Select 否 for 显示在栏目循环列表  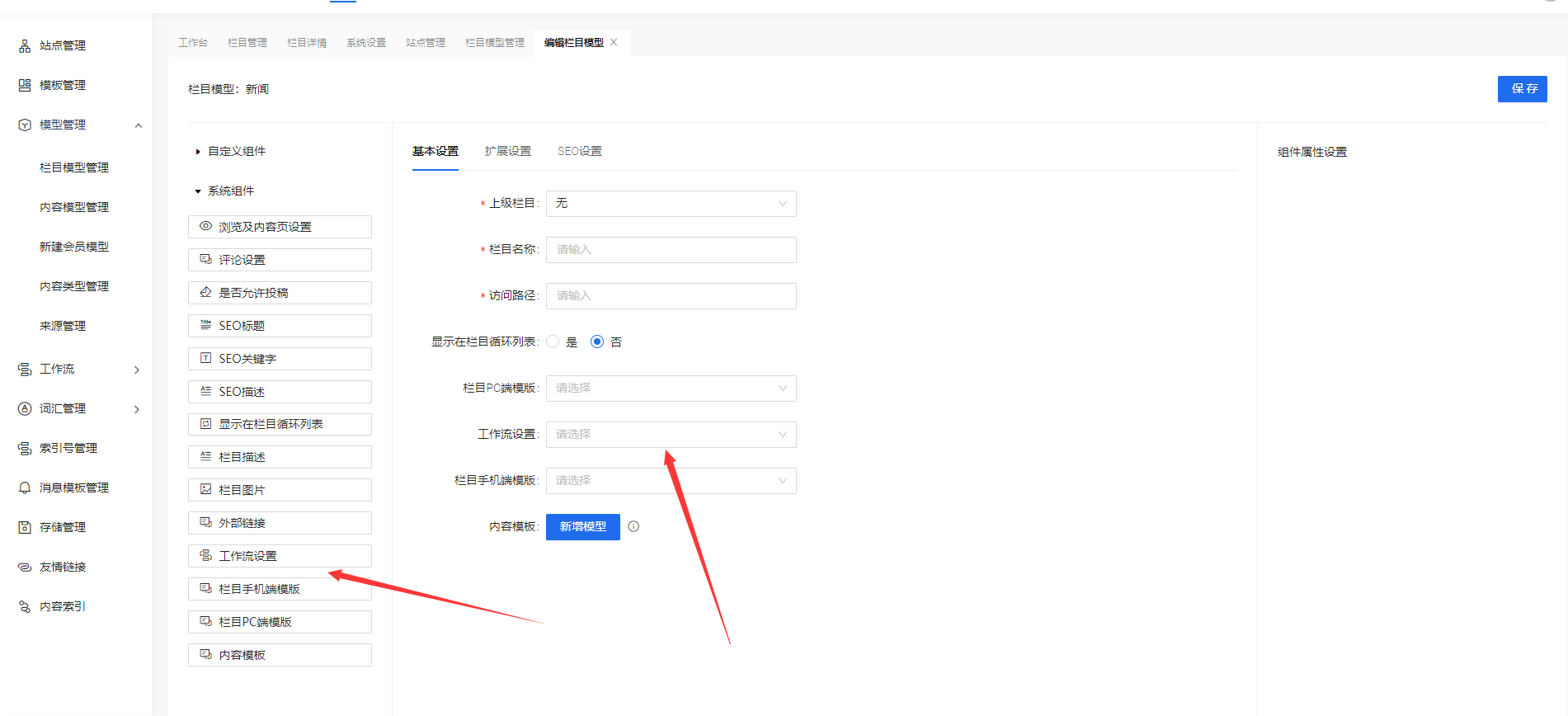597,342
